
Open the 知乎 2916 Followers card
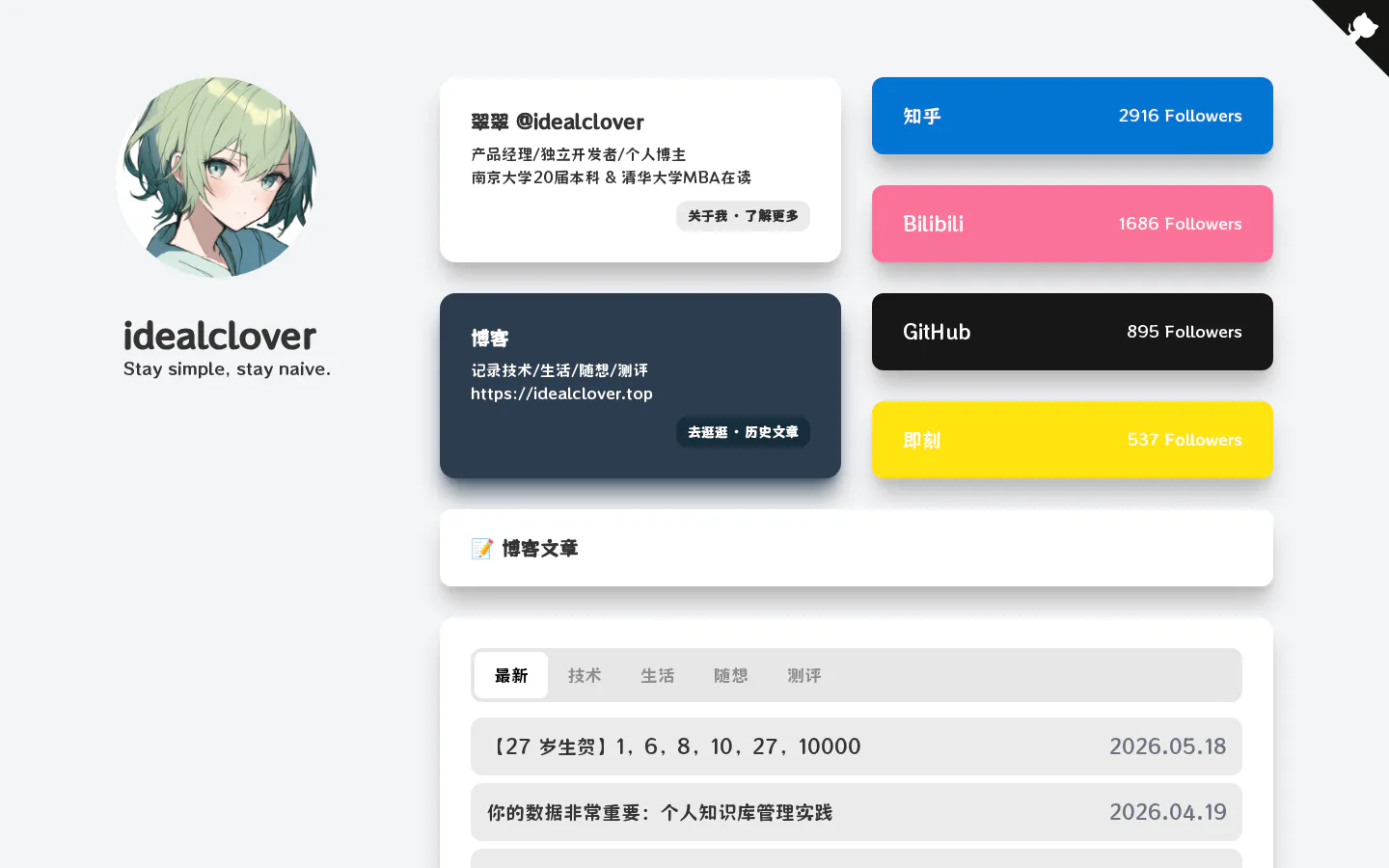click(1073, 116)
